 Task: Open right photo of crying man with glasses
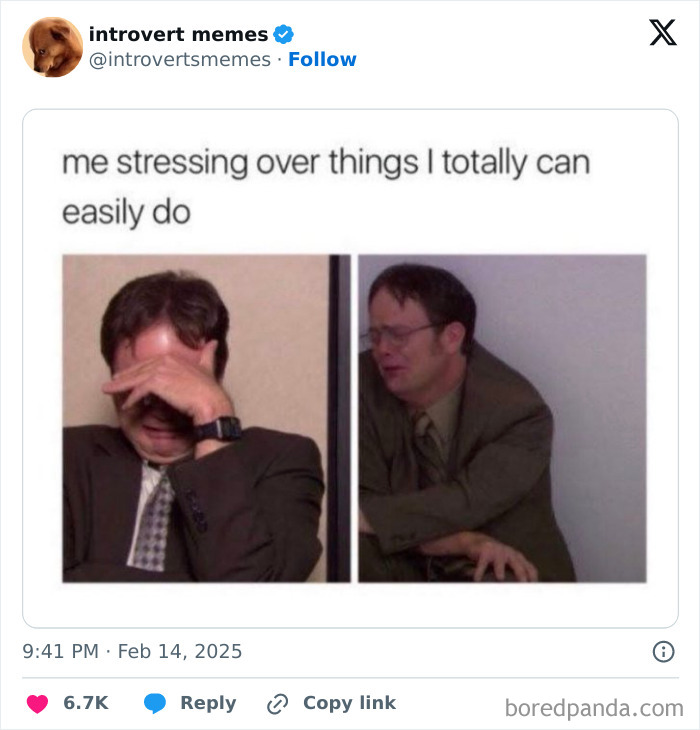502,418
